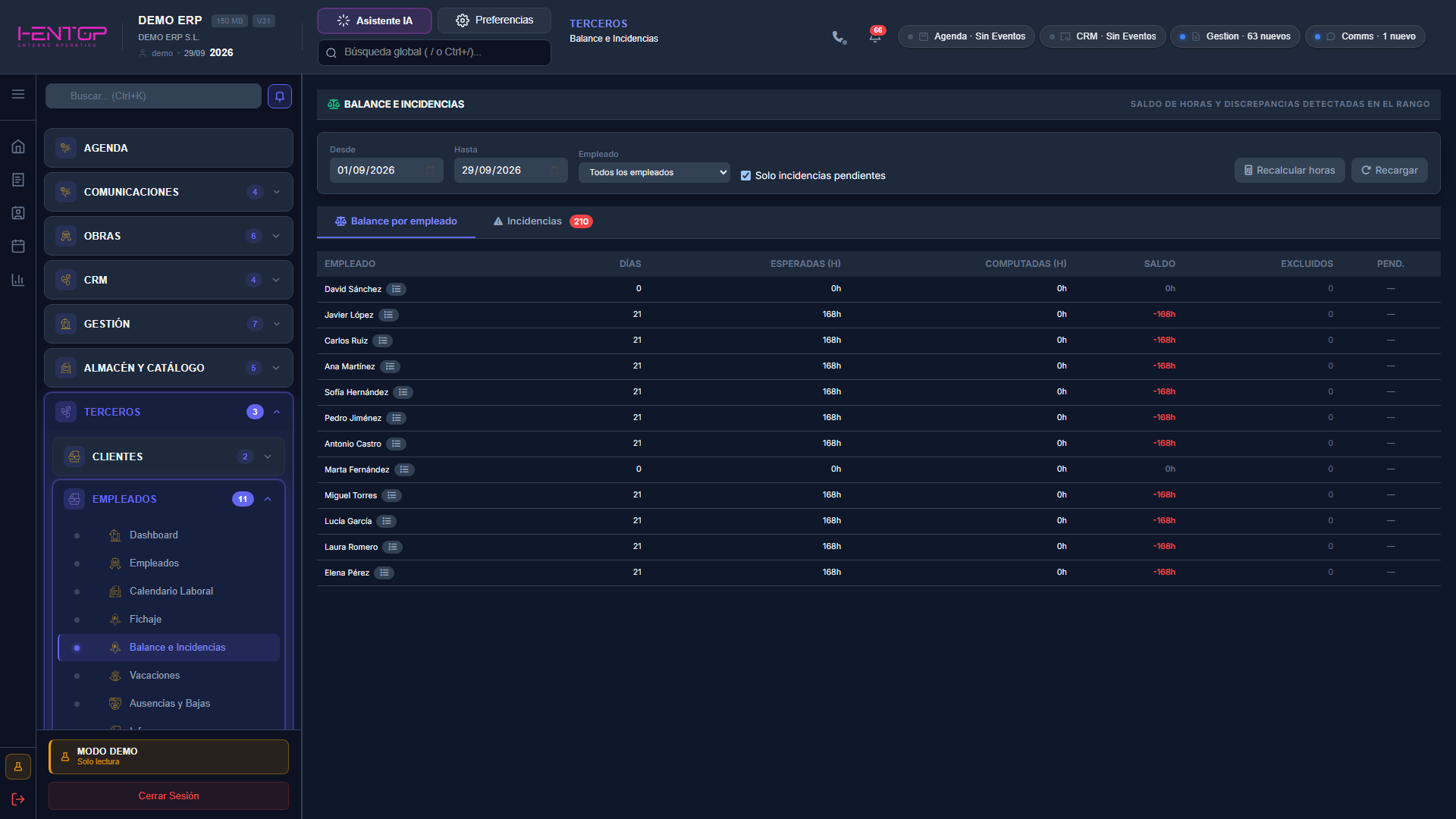Click the notifications bell with 66 badge
Image resolution: width=1456 pixels, height=819 pixels.
tap(876, 36)
